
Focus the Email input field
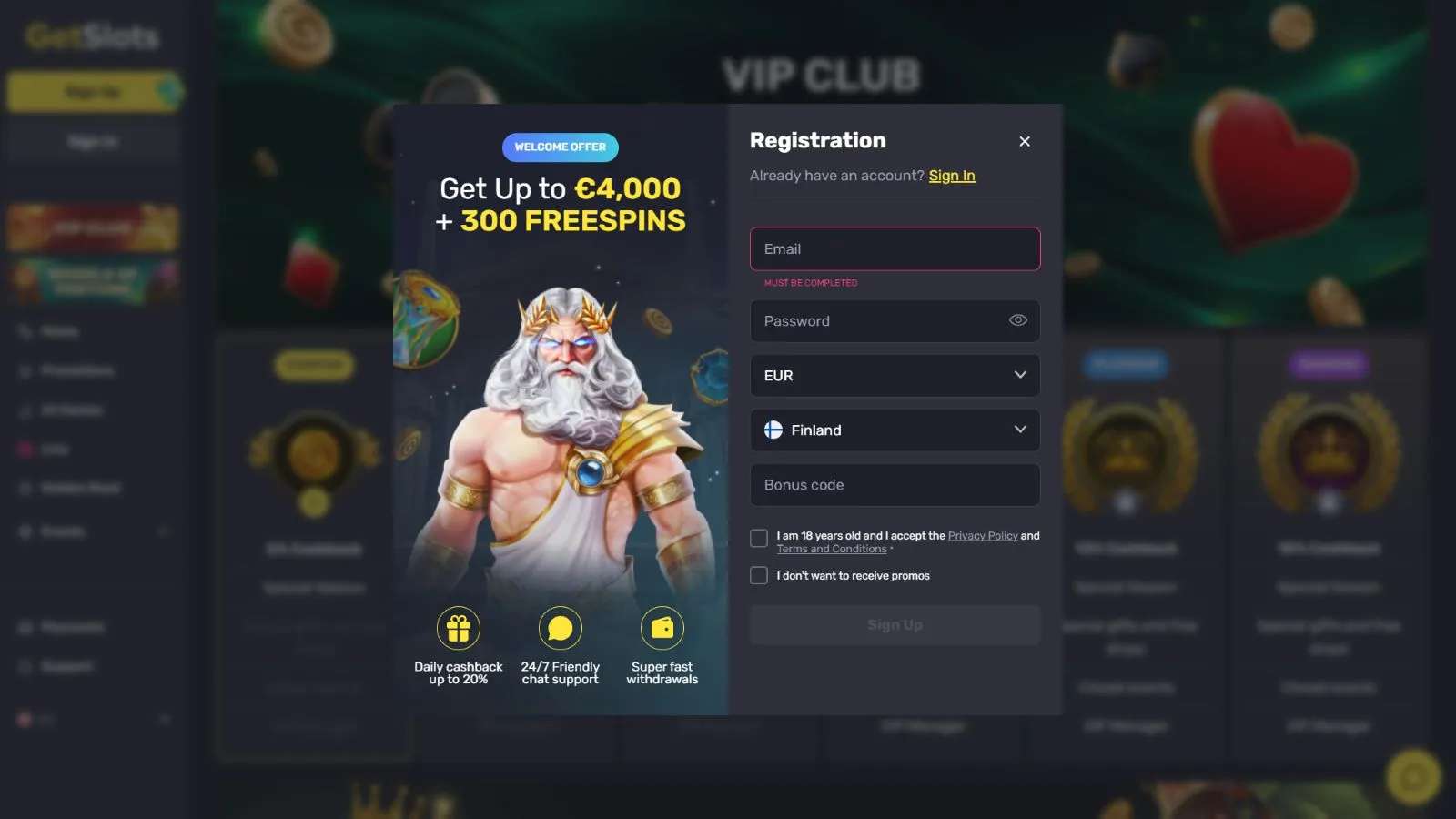895,248
